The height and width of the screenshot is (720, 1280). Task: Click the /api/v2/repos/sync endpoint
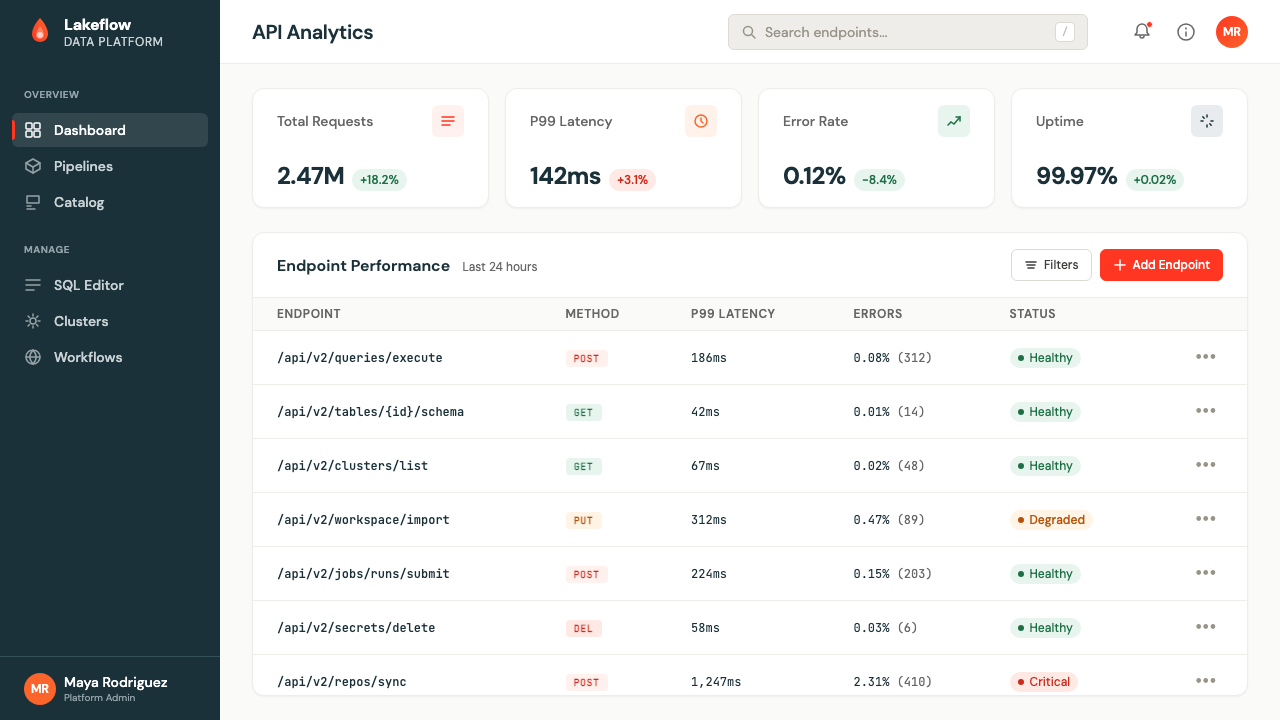click(342, 682)
